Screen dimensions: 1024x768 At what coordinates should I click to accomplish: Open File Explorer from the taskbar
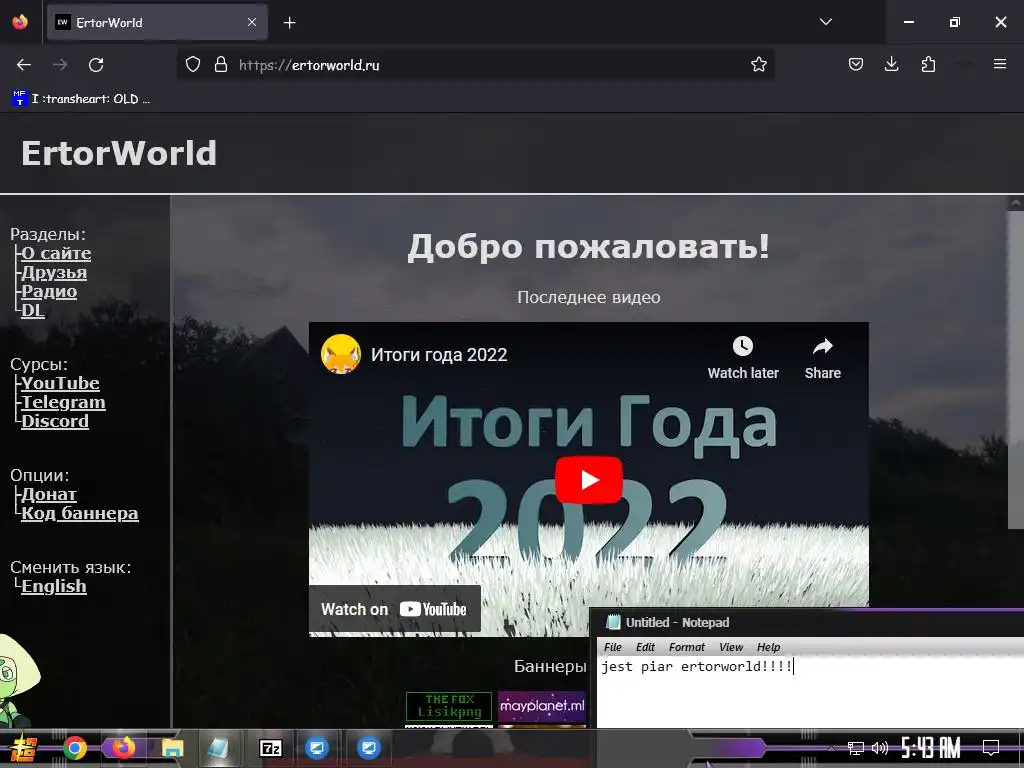[x=172, y=748]
